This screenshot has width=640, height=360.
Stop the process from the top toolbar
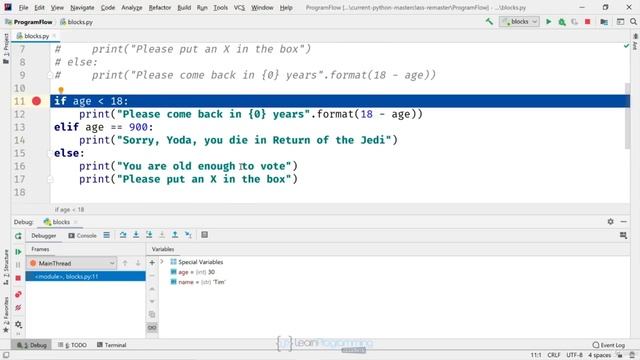(x=588, y=22)
